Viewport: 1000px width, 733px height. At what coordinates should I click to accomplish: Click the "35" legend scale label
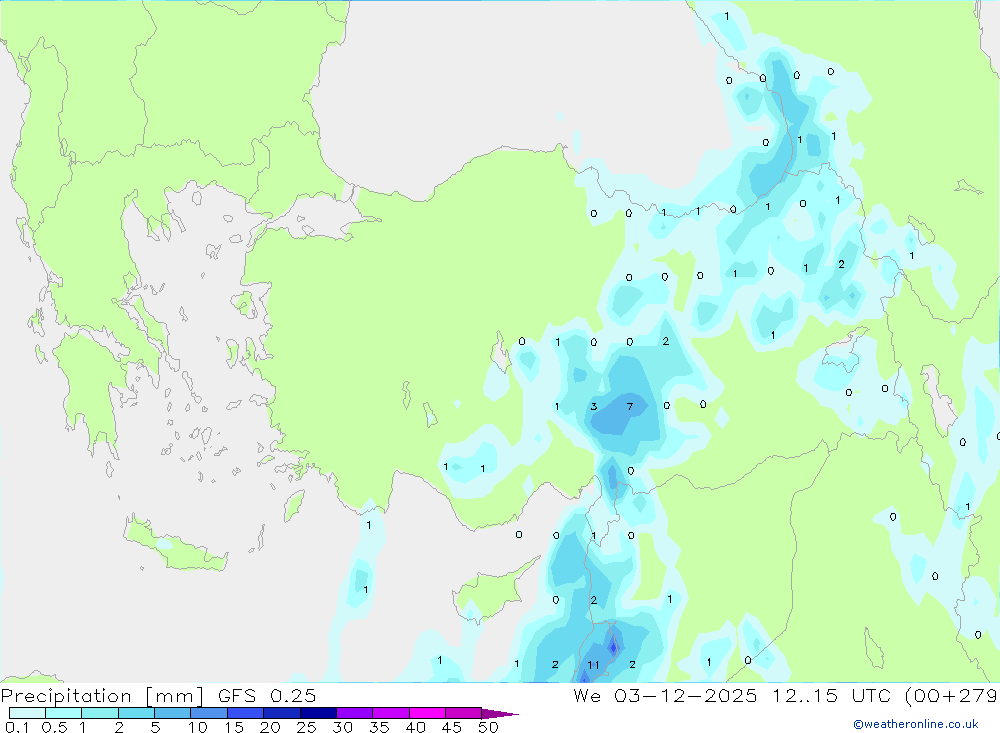point(379,727)
